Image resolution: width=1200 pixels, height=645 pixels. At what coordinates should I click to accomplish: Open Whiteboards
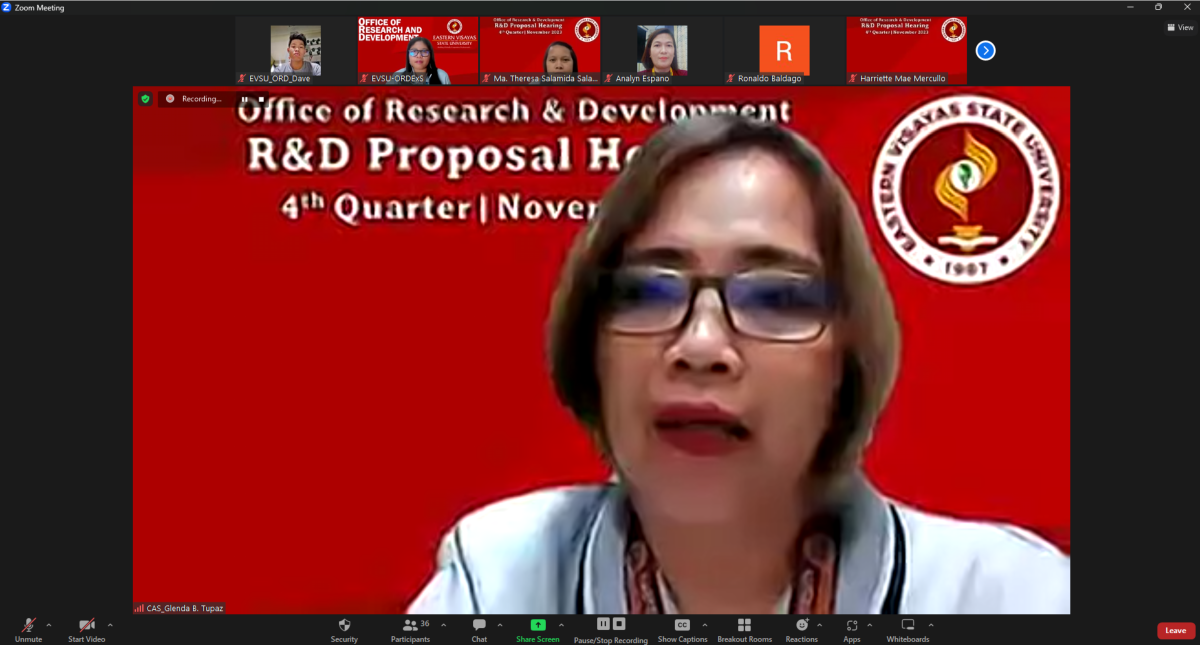pyautogui.click(x=908, y=625)
